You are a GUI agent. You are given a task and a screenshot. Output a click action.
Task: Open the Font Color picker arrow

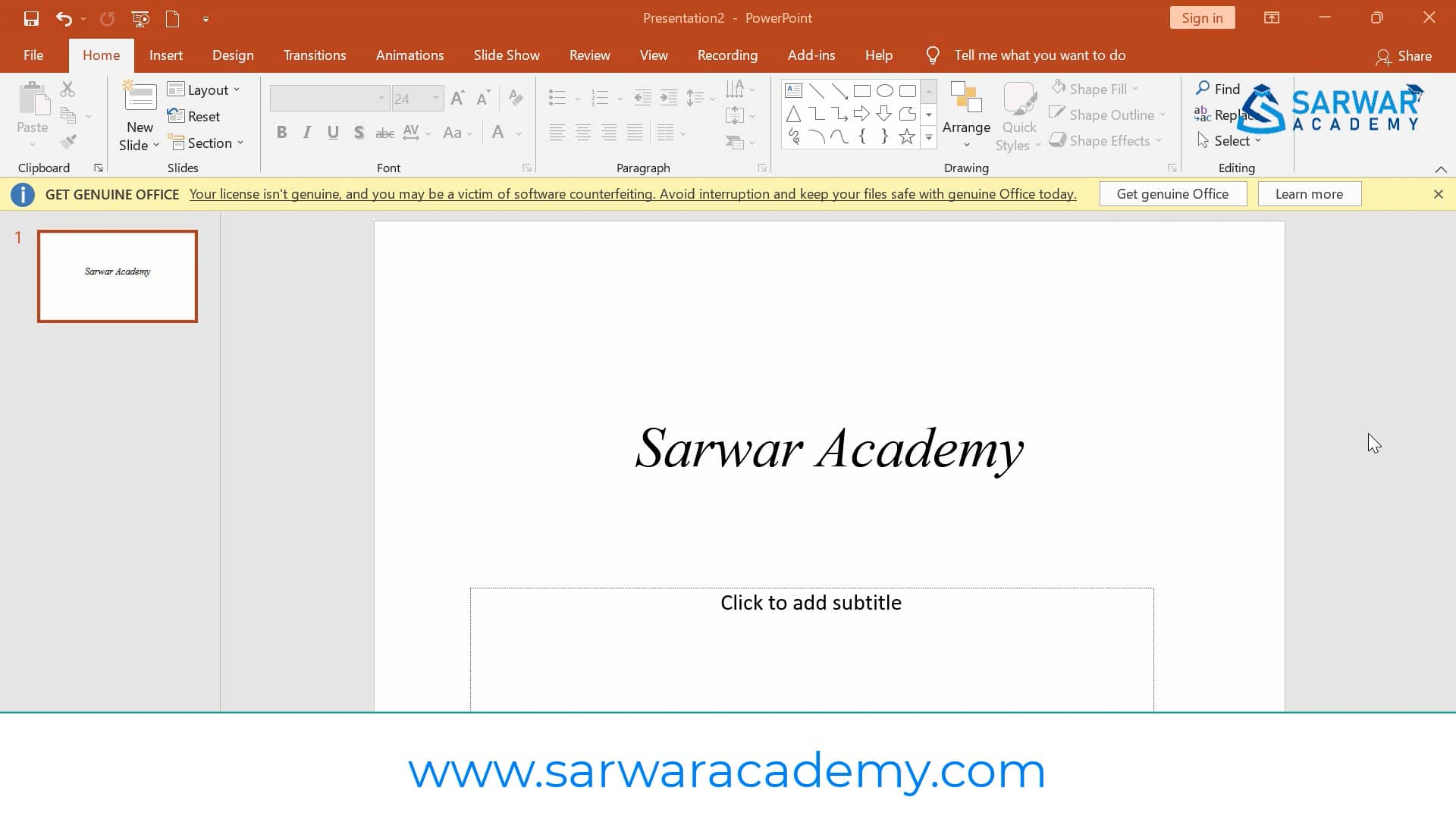518,133
